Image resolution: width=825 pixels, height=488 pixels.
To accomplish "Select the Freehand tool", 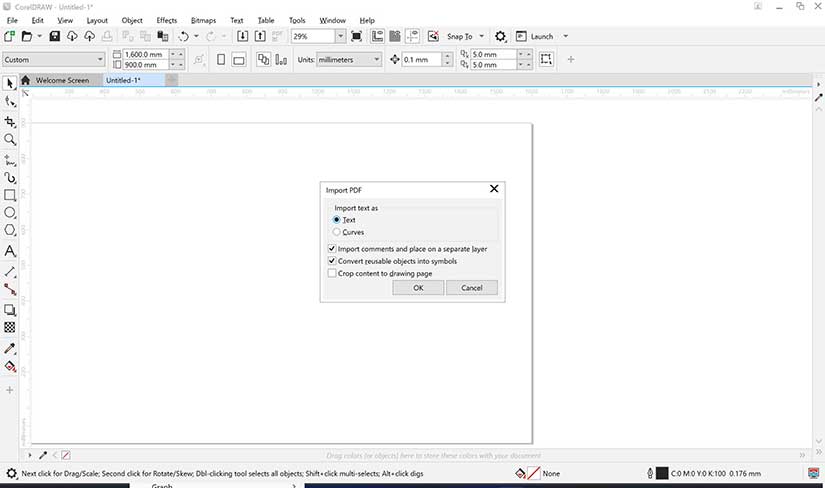I will [x=9, y=160].
